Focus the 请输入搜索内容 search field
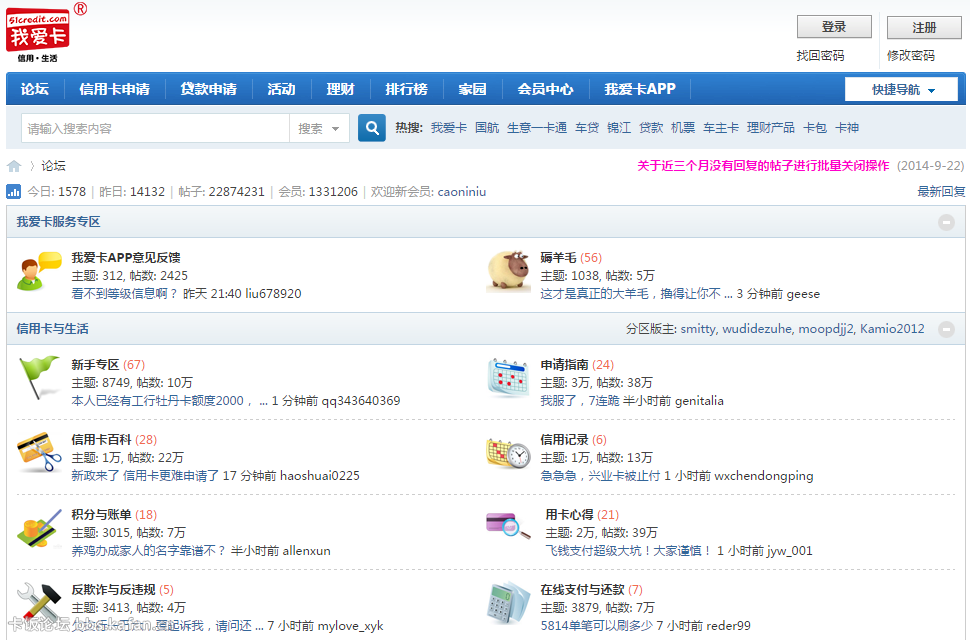The height and width of the screenshot is (640, 970). [155, 129]
